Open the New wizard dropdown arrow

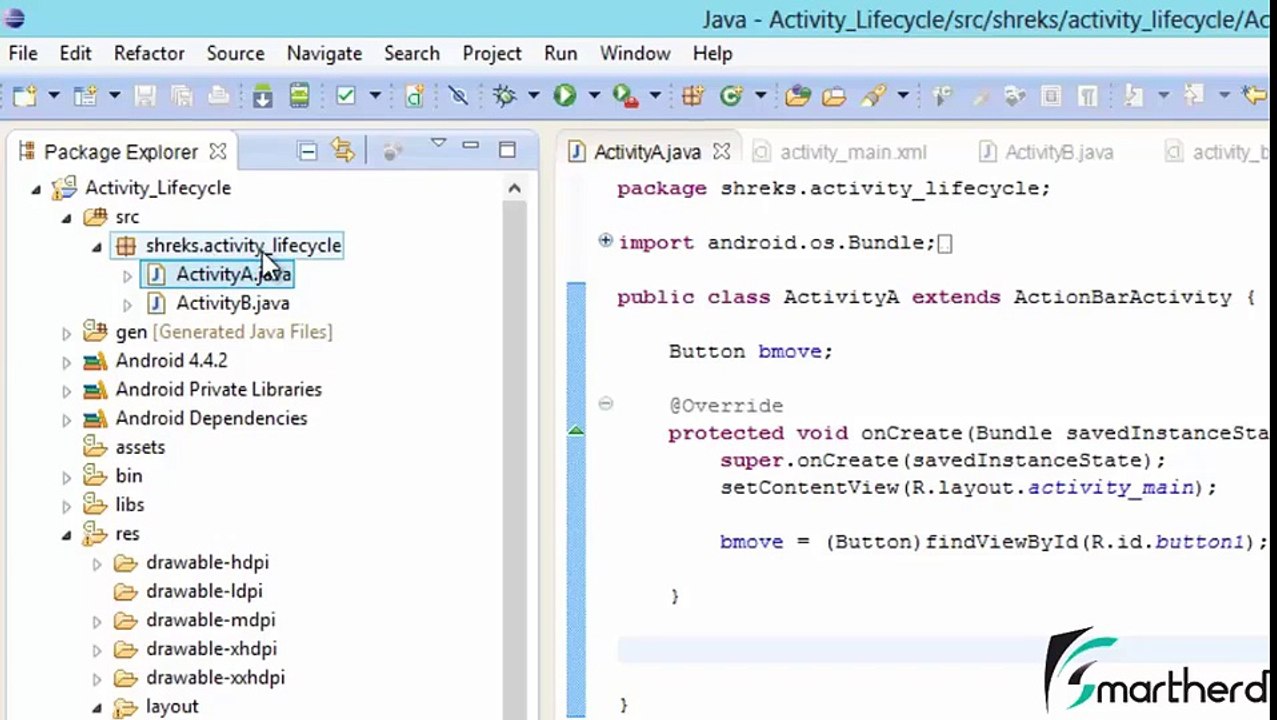(53, 96)
